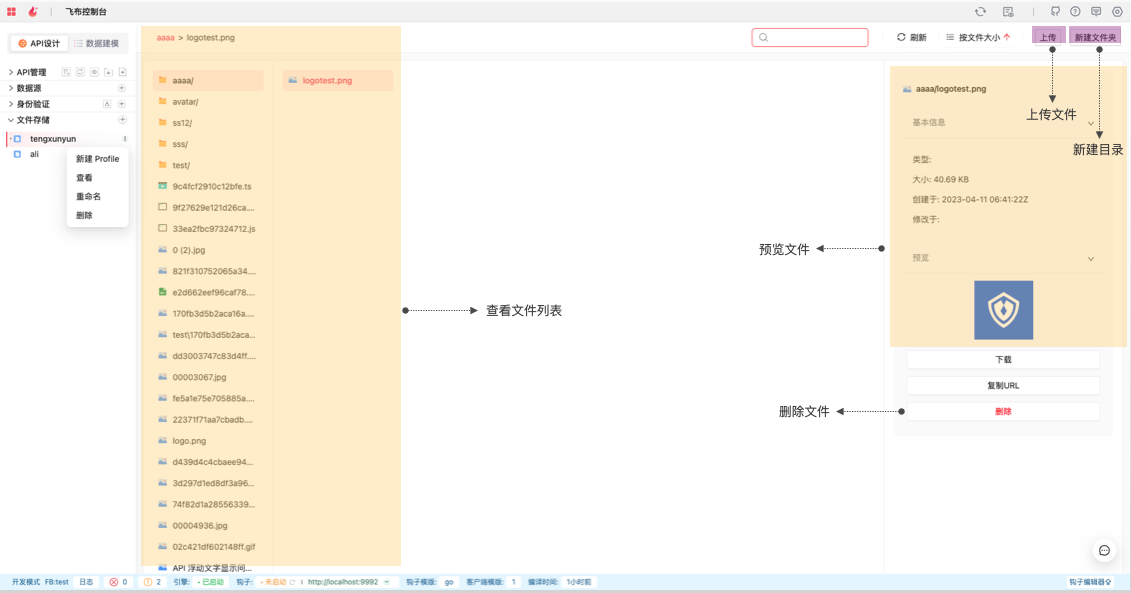Collapse the 预览 section chevron
This screenshot has width=1131, height=593.
(x=1091, y=259)
